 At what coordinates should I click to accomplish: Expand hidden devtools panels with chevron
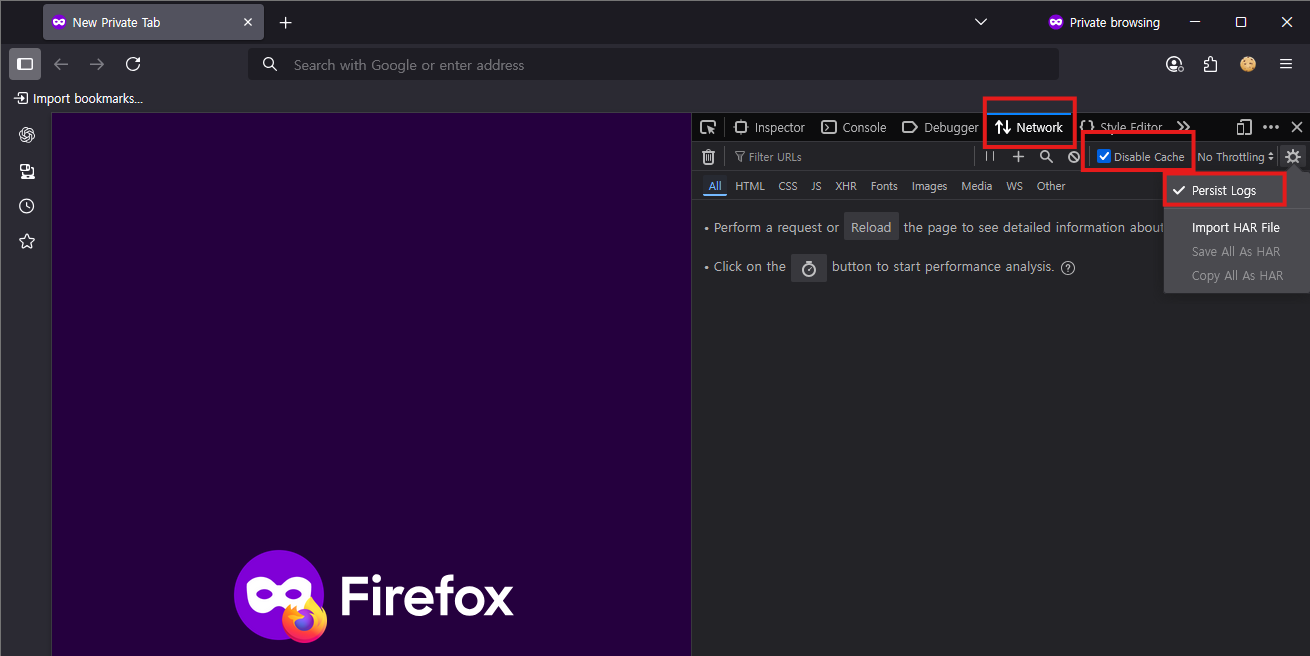tap(1184, 127)
